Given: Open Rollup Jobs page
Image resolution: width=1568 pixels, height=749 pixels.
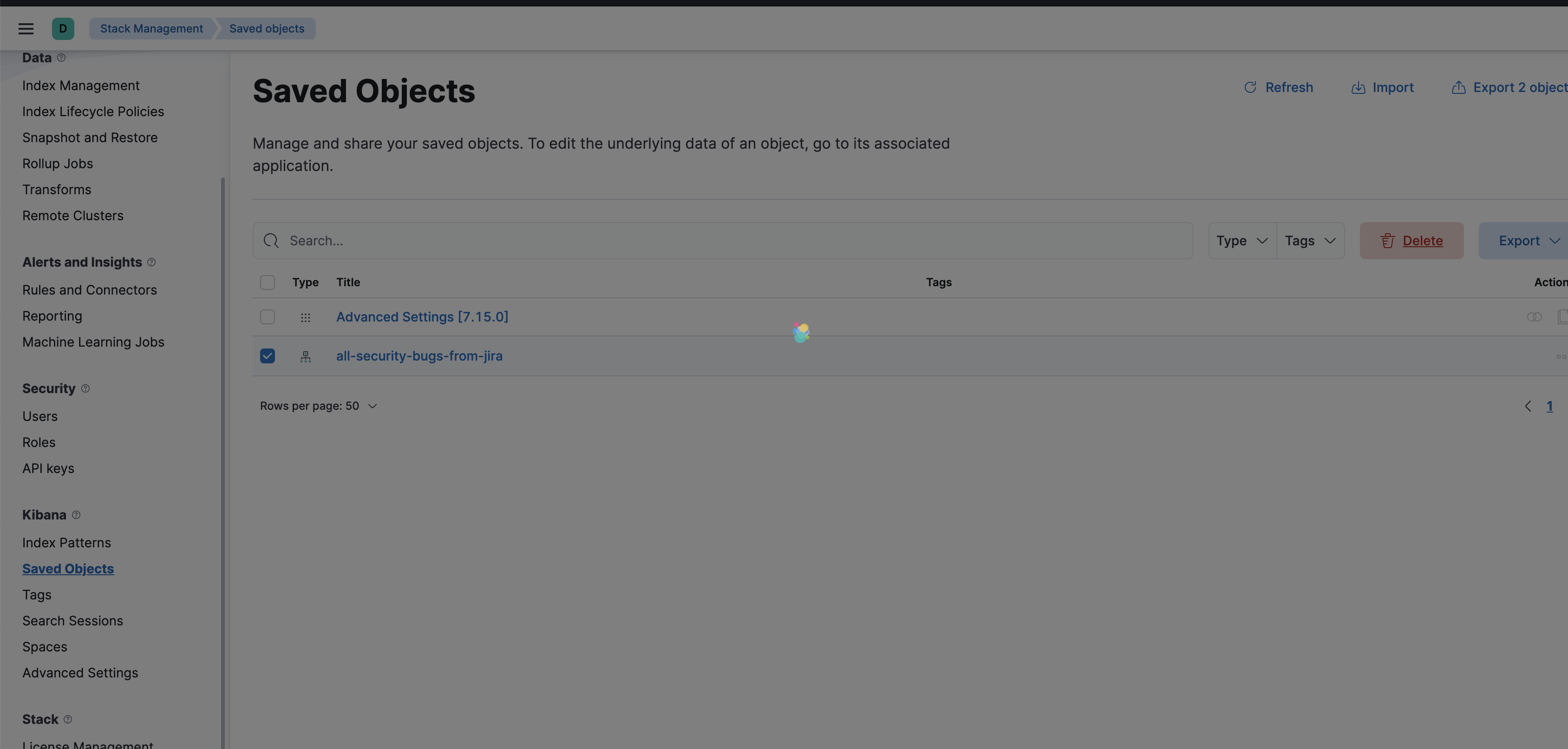Looking at the screenshot, I should pyautogui.click(x=58, y=164).
